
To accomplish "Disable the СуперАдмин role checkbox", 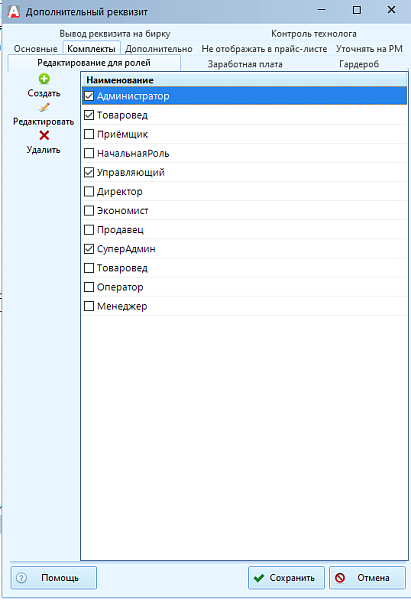I will tap(89, 249).
